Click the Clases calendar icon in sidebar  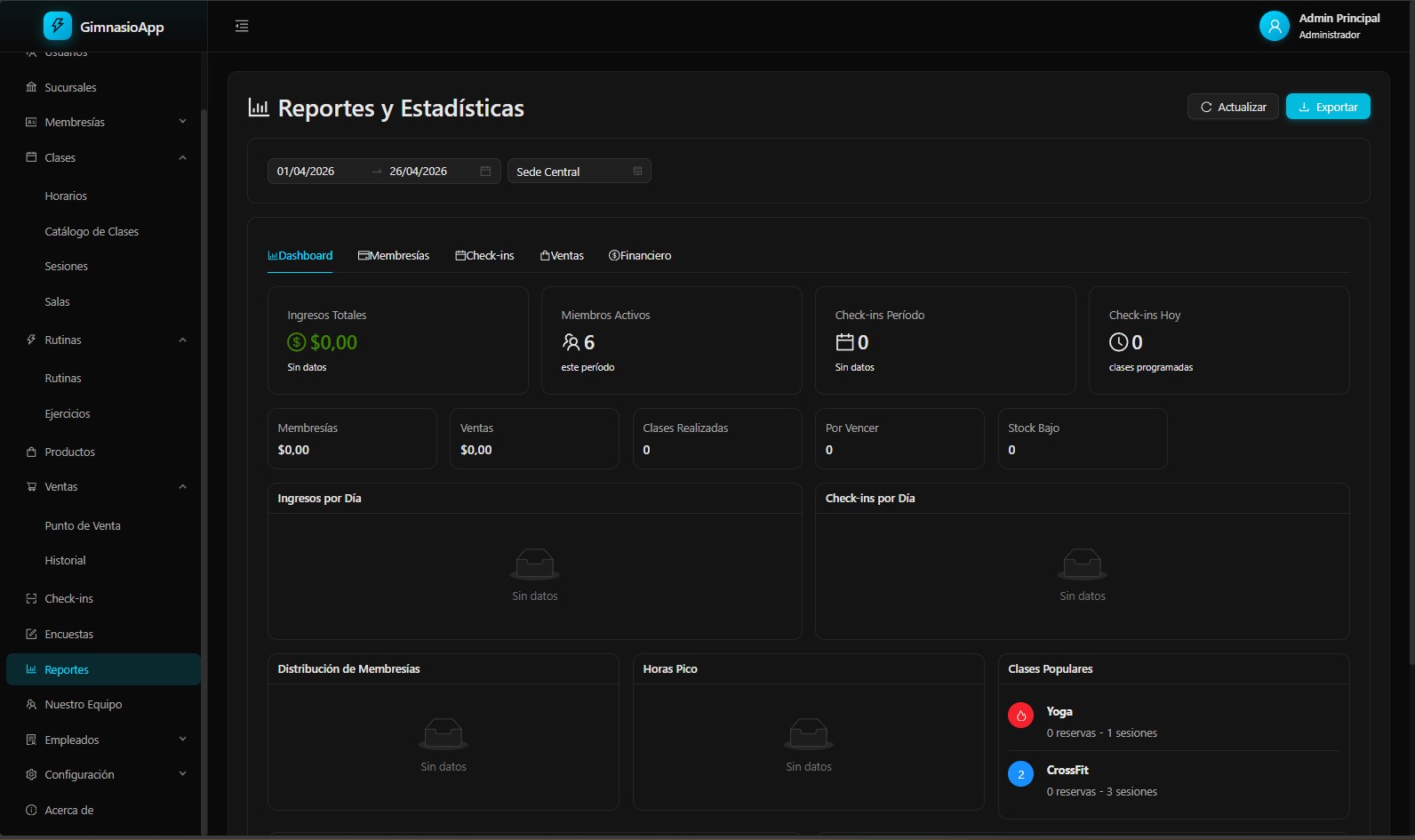[31, 157]
